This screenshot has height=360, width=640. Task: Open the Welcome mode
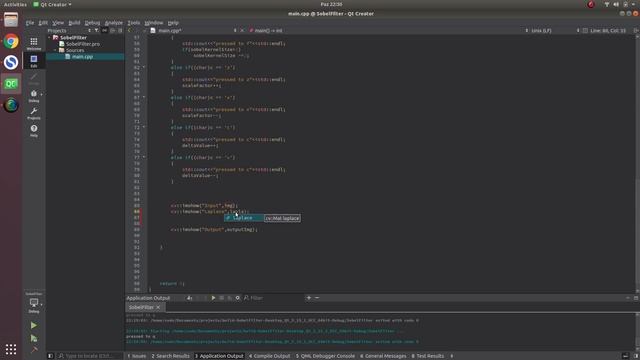coord(34,43)
